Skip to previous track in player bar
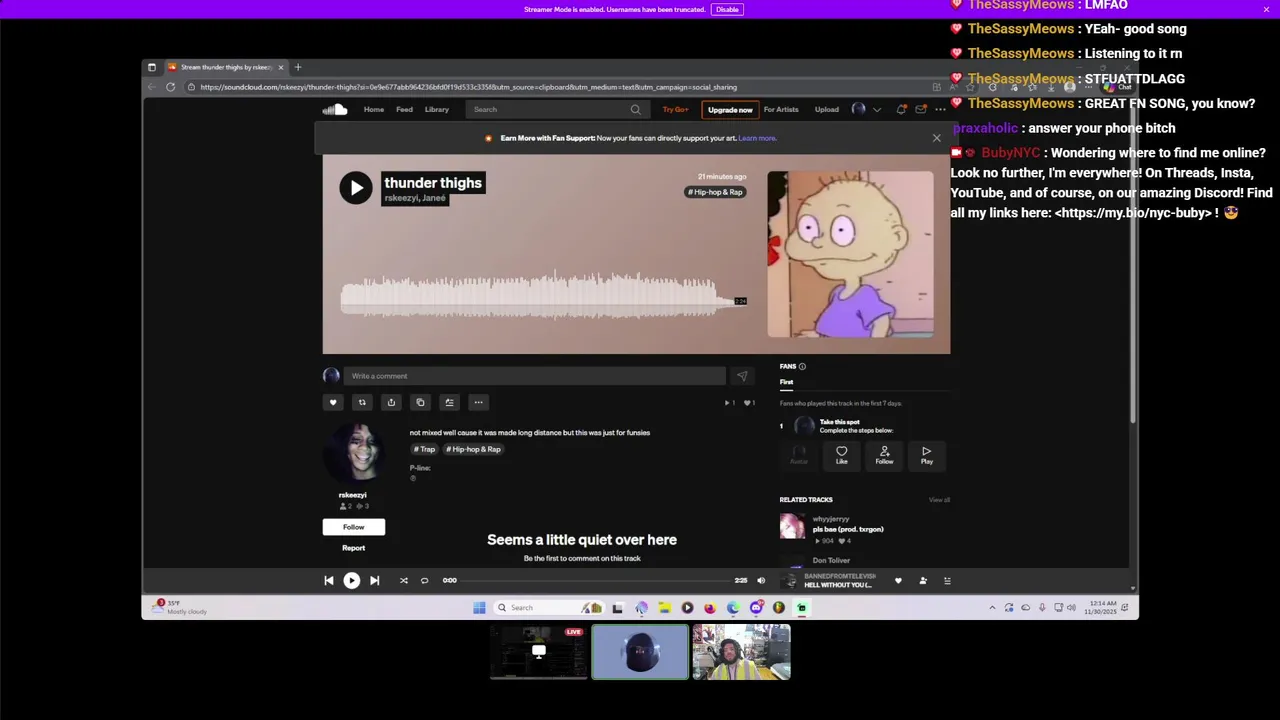The width and height of the screenshot is (1280, 720). pos(328,580)
